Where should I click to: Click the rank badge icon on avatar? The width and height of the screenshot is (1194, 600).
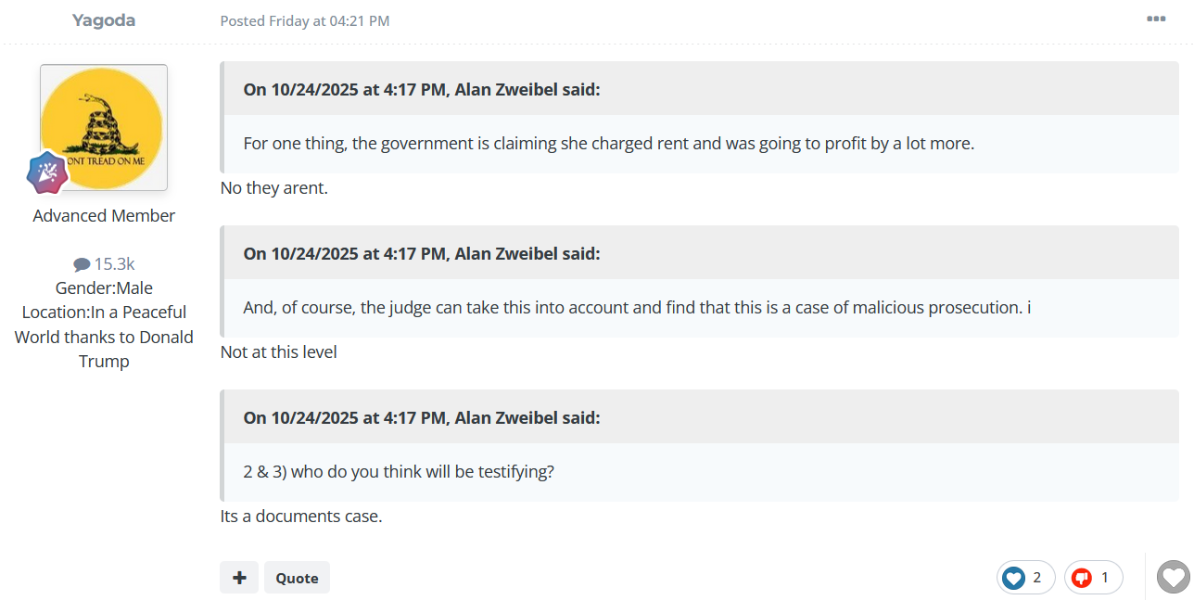pos(46,173)
